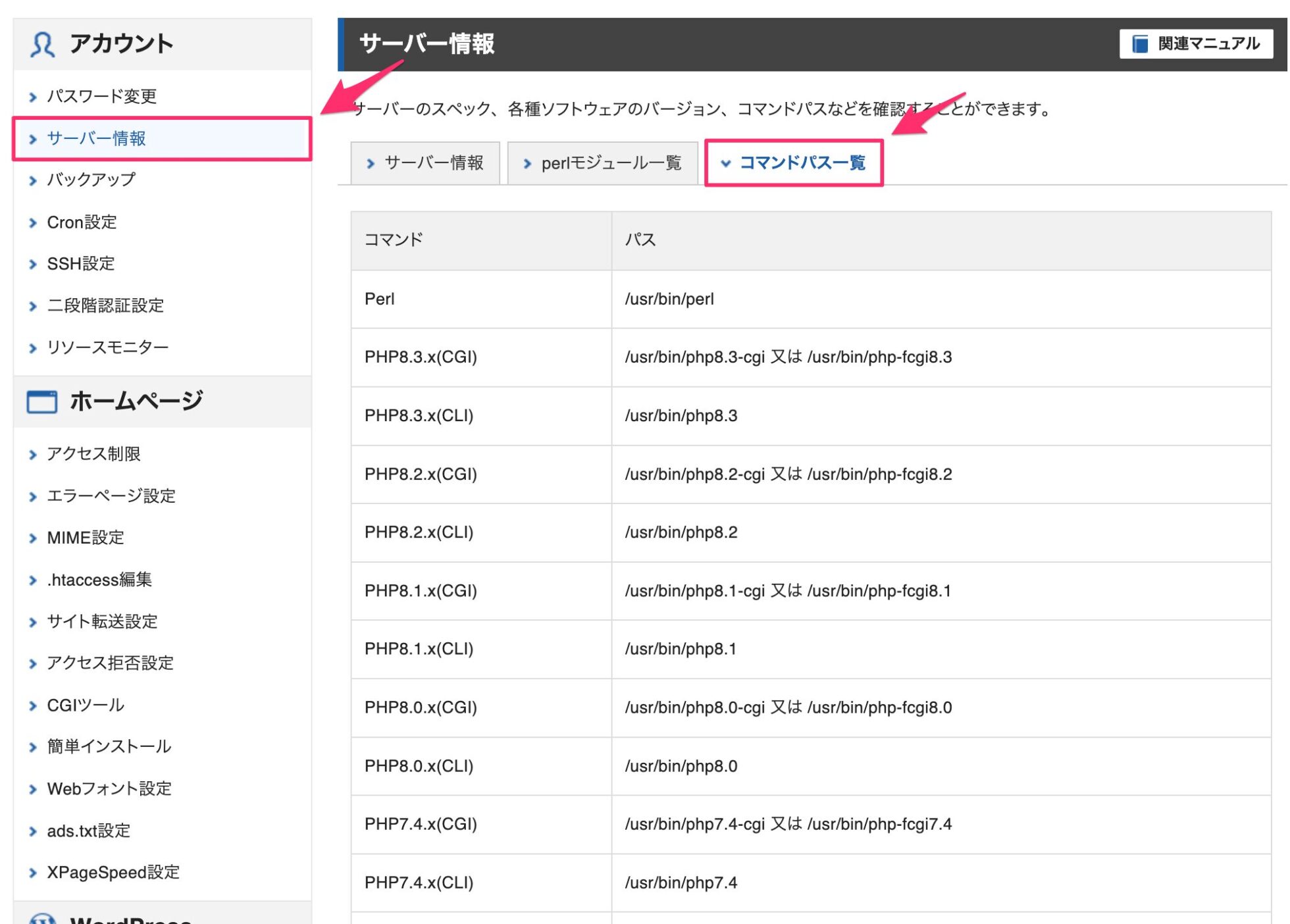1290x924 pixels.
Task: Click the パス column header
Action: 941,240
